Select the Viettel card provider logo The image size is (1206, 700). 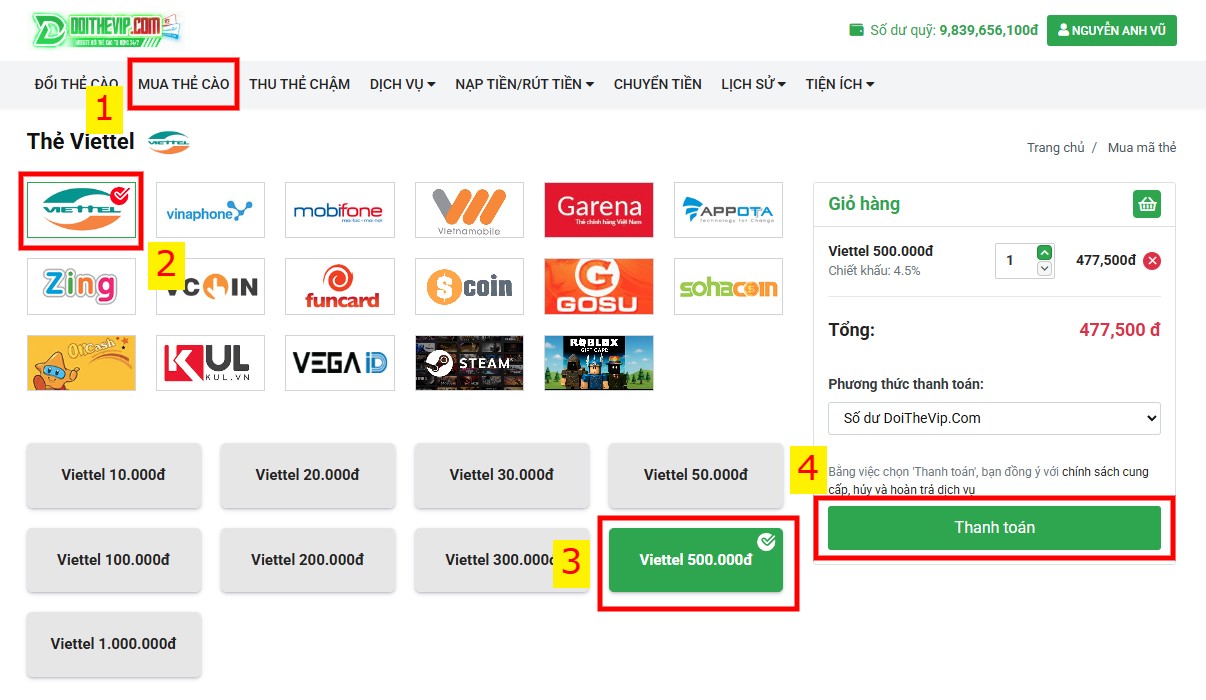82,210
